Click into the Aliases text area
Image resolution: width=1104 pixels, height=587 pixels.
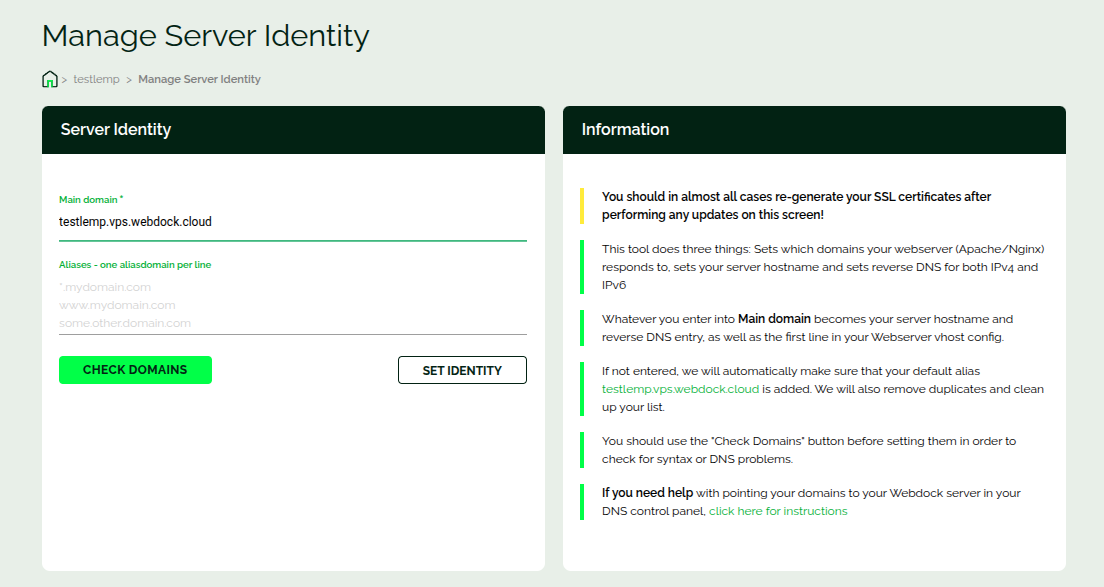[x=292, y=305]
